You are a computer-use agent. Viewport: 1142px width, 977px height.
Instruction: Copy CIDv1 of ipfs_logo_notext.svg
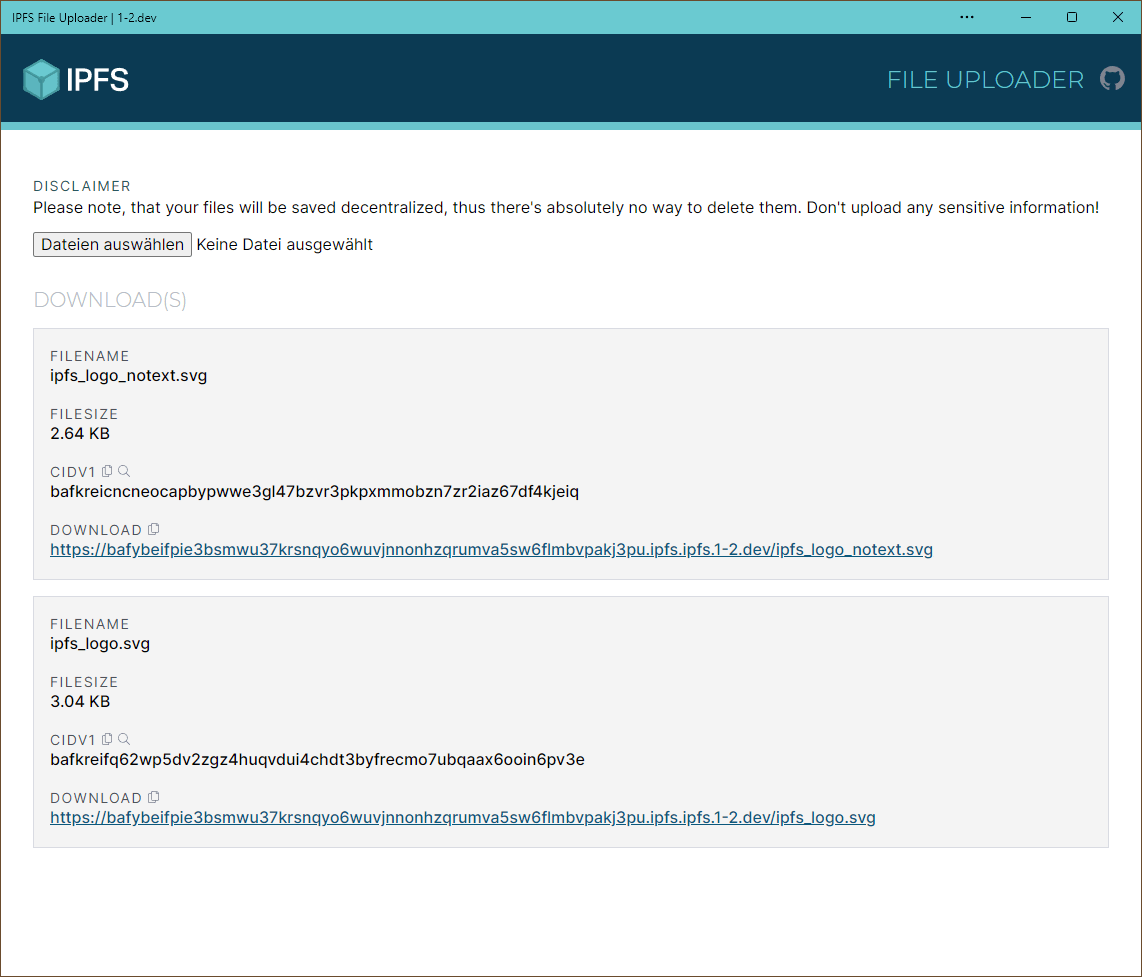(107, 471)
